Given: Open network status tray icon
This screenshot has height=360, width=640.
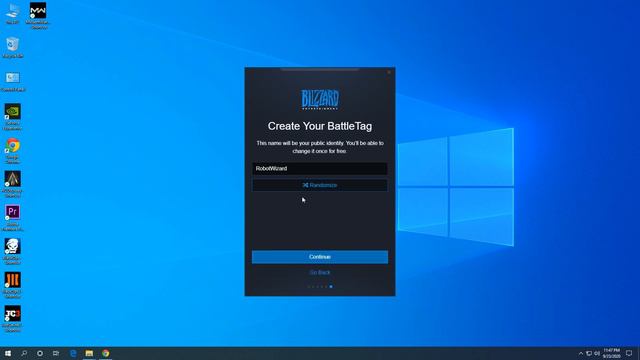Looking at the screenshot, I should coord(589,353).
